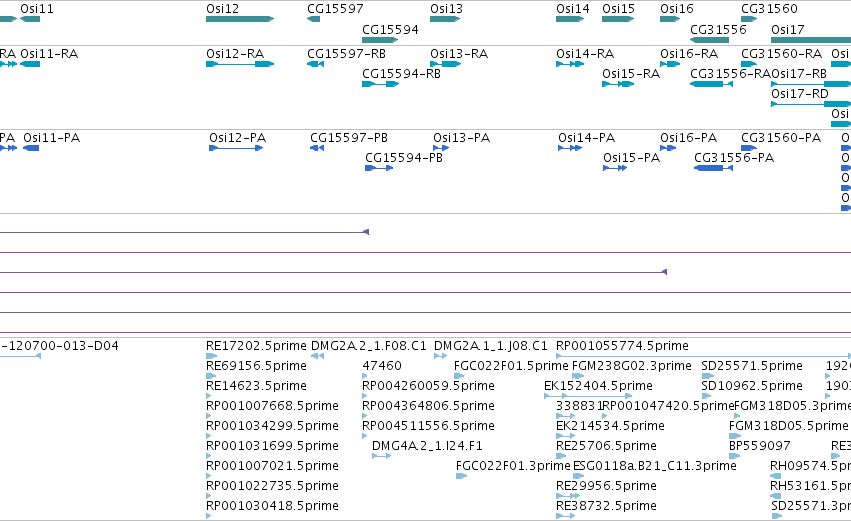851x521 pixels.
Task: Select the CG15594 gene bar
Action: (380, 40)
